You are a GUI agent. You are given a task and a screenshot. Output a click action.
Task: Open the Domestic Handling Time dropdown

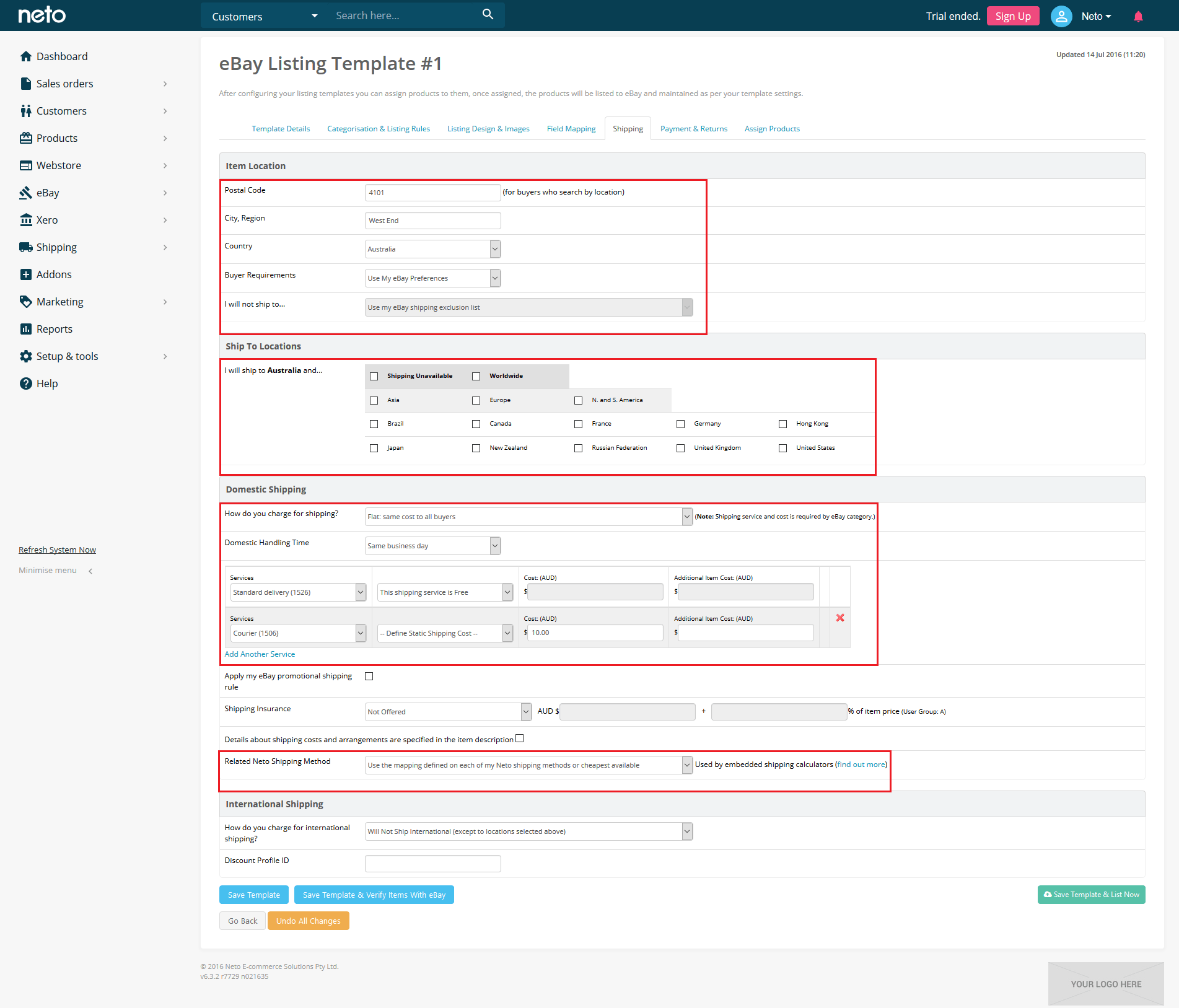pyautogui.click(x=432, y=546)
